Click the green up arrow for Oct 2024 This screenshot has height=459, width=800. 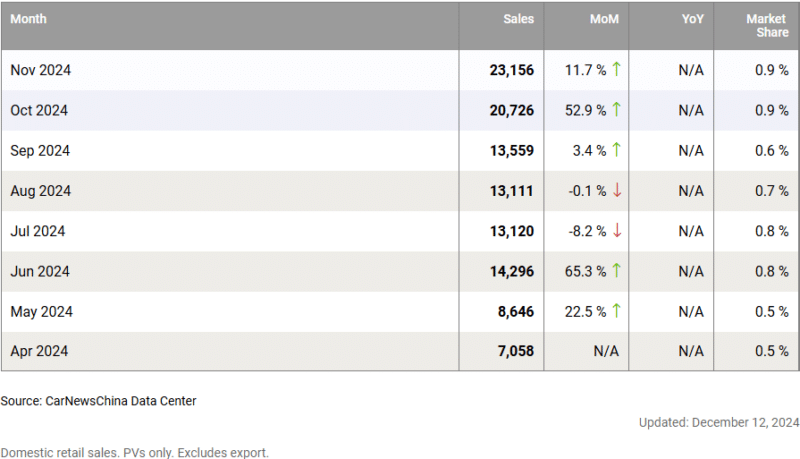click(617, 110)
